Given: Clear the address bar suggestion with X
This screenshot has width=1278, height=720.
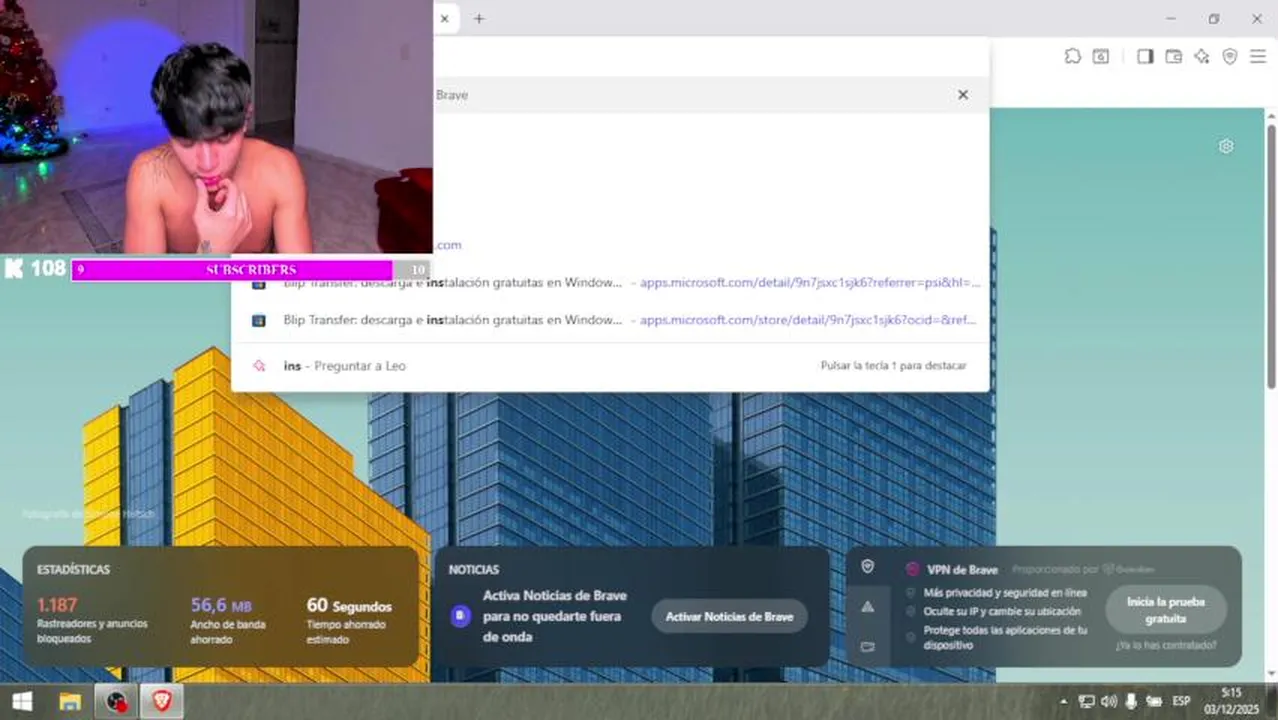Looking at the screenshot, I should (963, 95).
